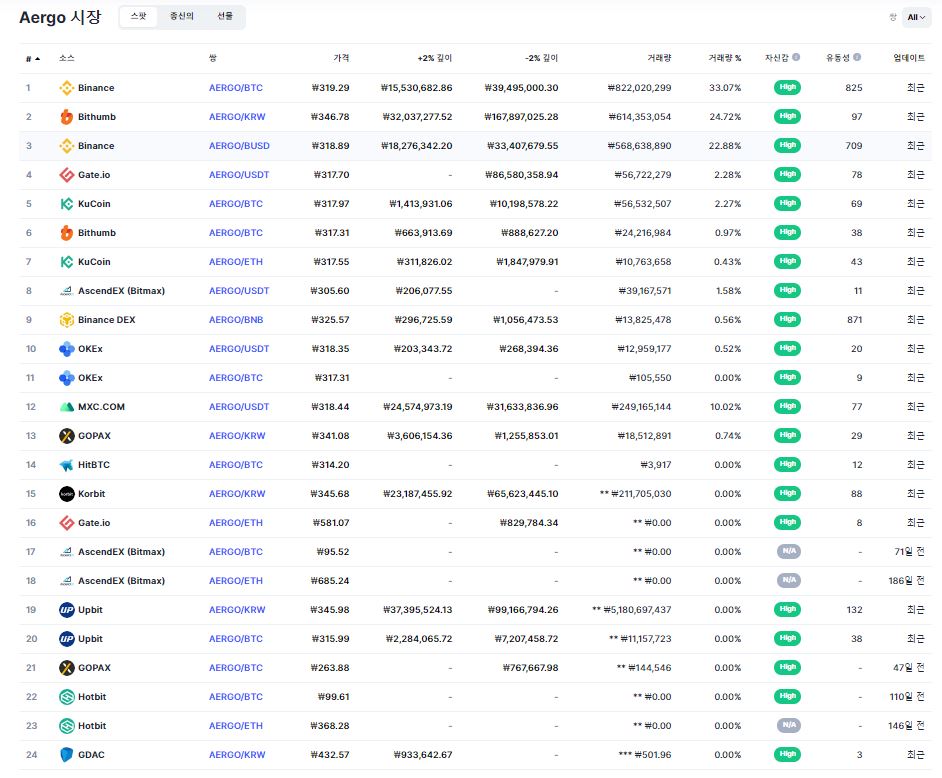Click the MXC.COM exchange name
Viewport: 942px width, 778px height.
click(102, 407)
